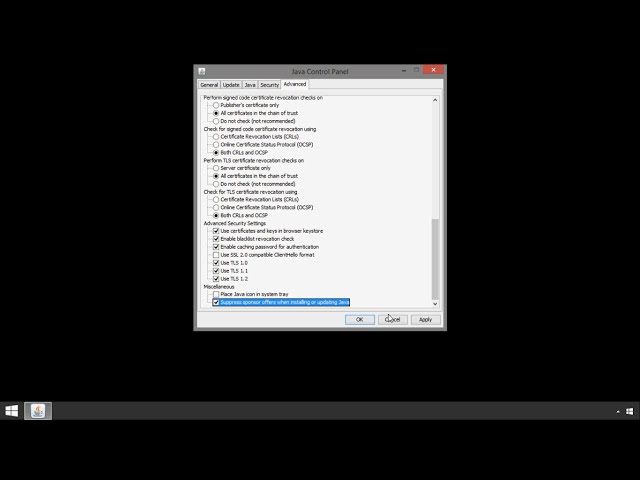Viewport: 640px width, 480px height.
Task: Click the scrollbar up arrow
Action: point(435,100)
